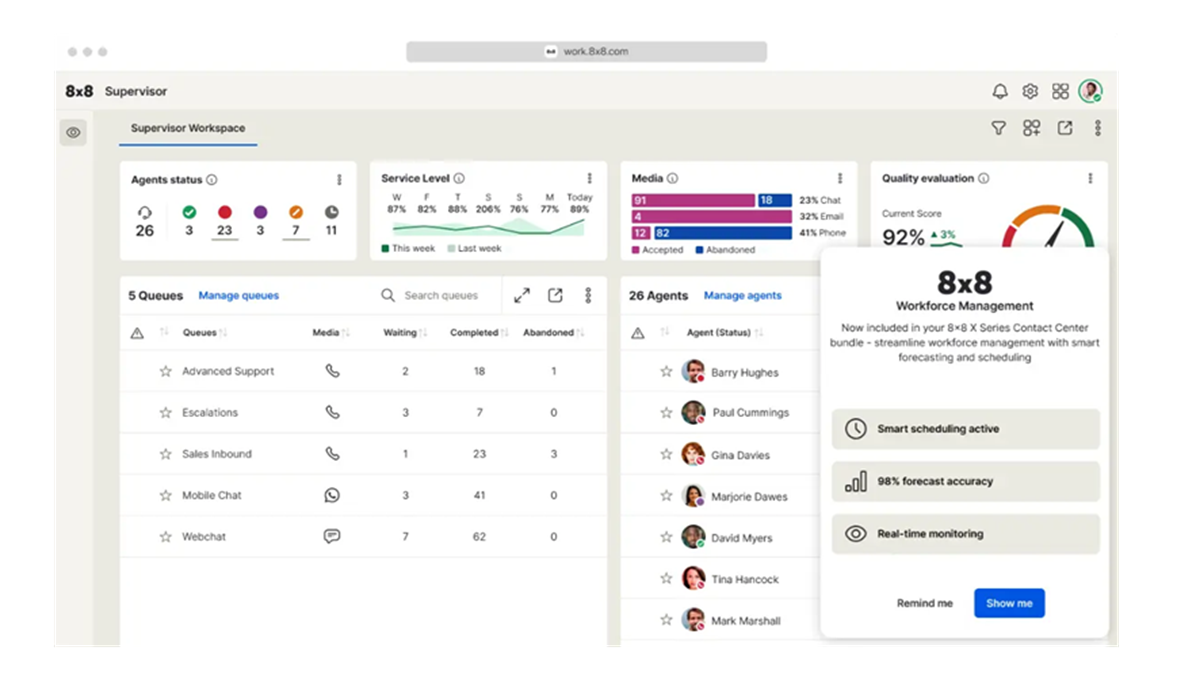Open the Media panel kebab menu
Viewport: 1200px width, 675px height.
tap(841, 178)
